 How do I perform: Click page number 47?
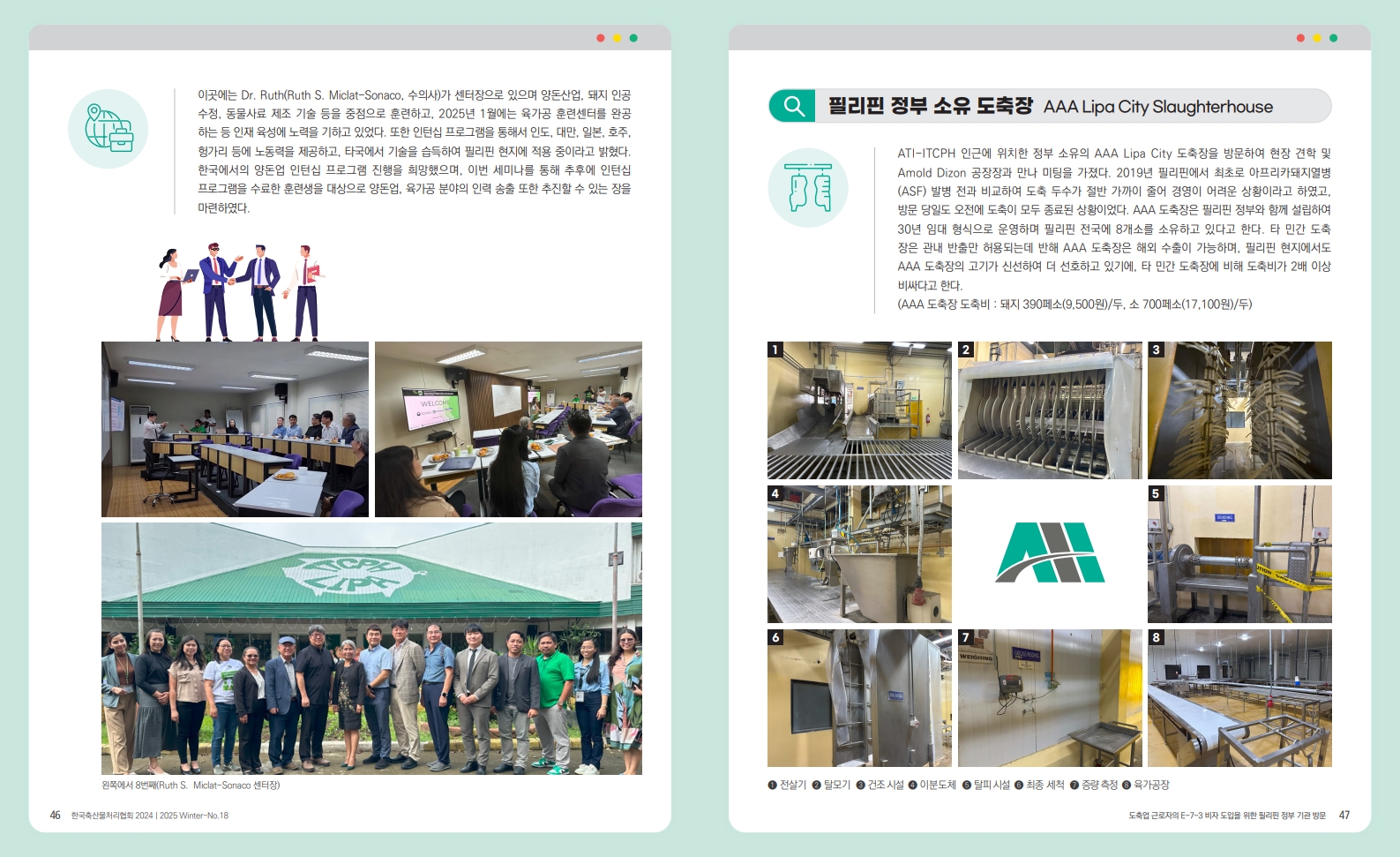[x=1344, y=816]
